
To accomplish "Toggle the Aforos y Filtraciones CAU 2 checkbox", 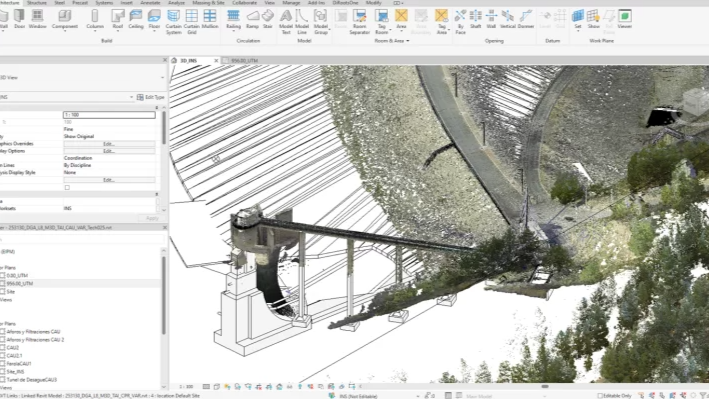I will 3,340.
